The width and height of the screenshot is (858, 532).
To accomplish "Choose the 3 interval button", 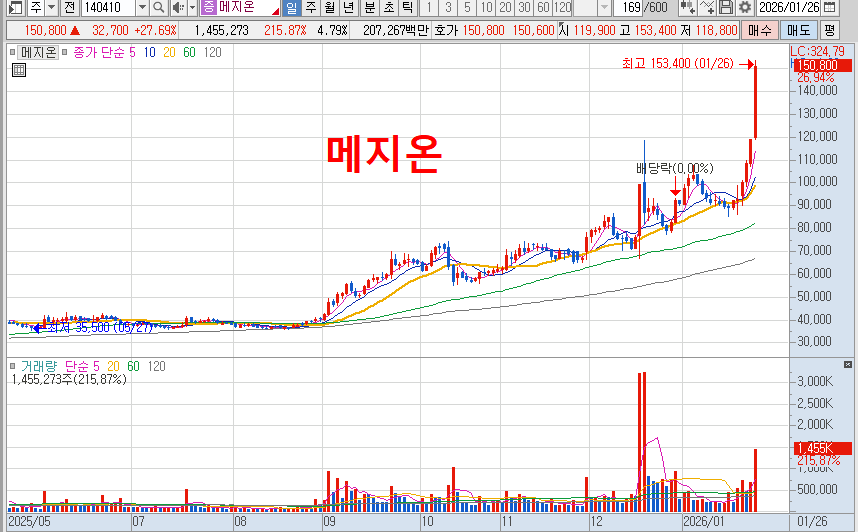I will click(x=448, y=8).
